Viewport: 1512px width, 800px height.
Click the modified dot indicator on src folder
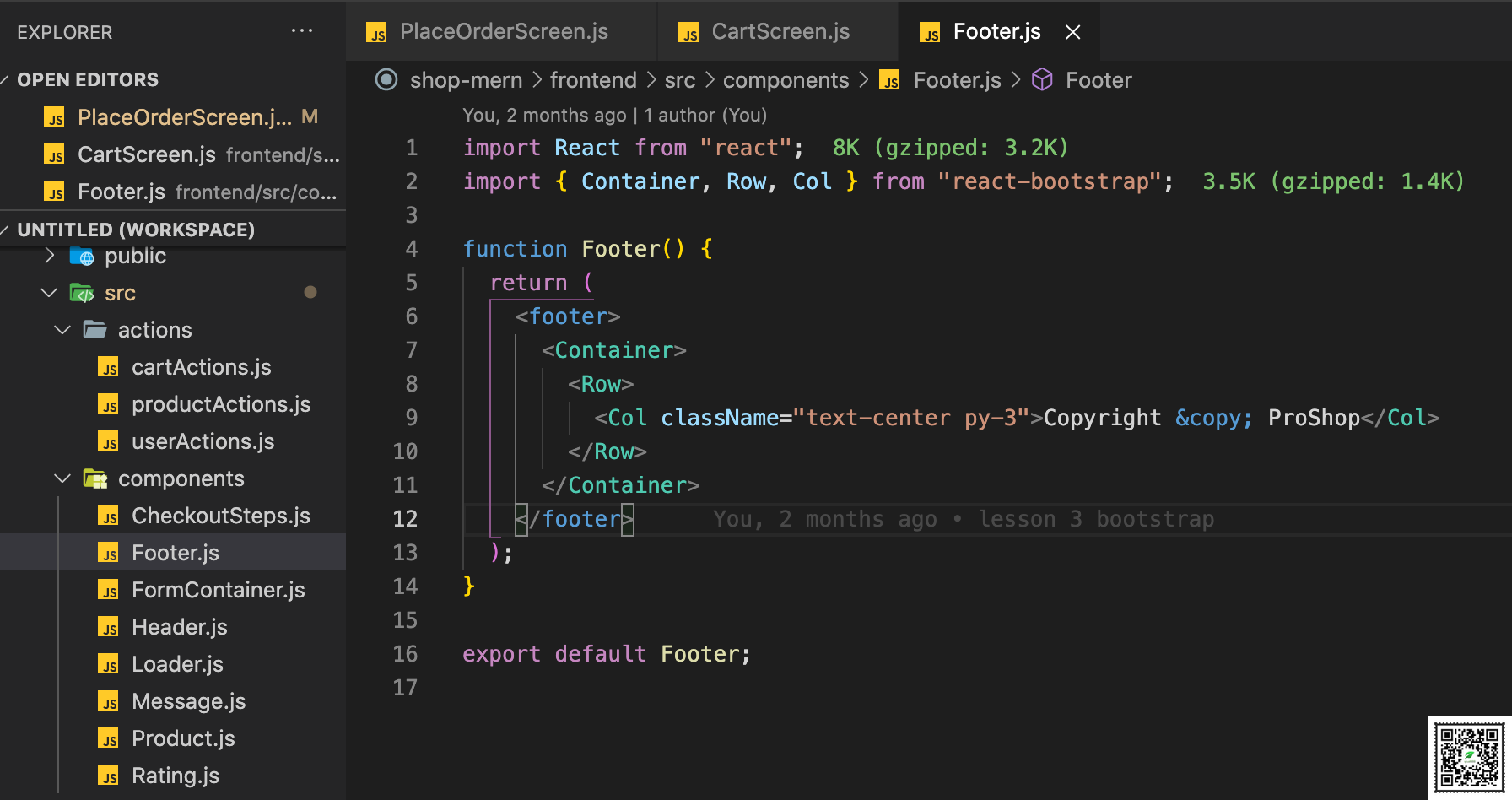pyautogui.click(x=310, y=292)
